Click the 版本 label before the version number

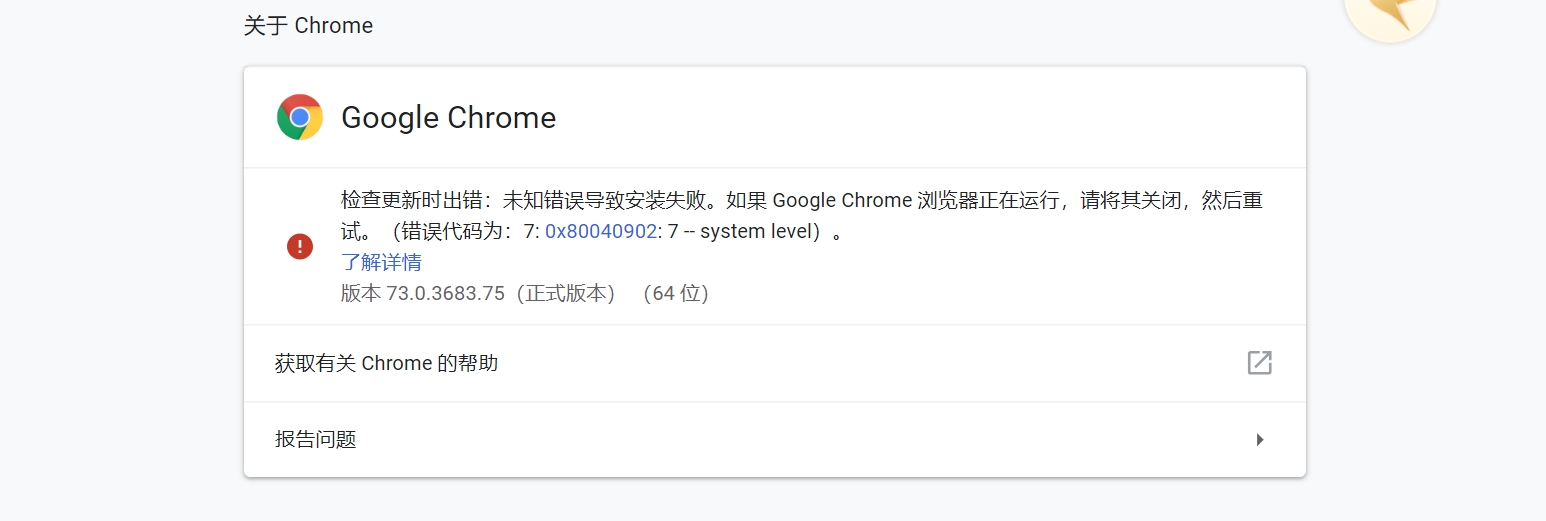(361, 294)
